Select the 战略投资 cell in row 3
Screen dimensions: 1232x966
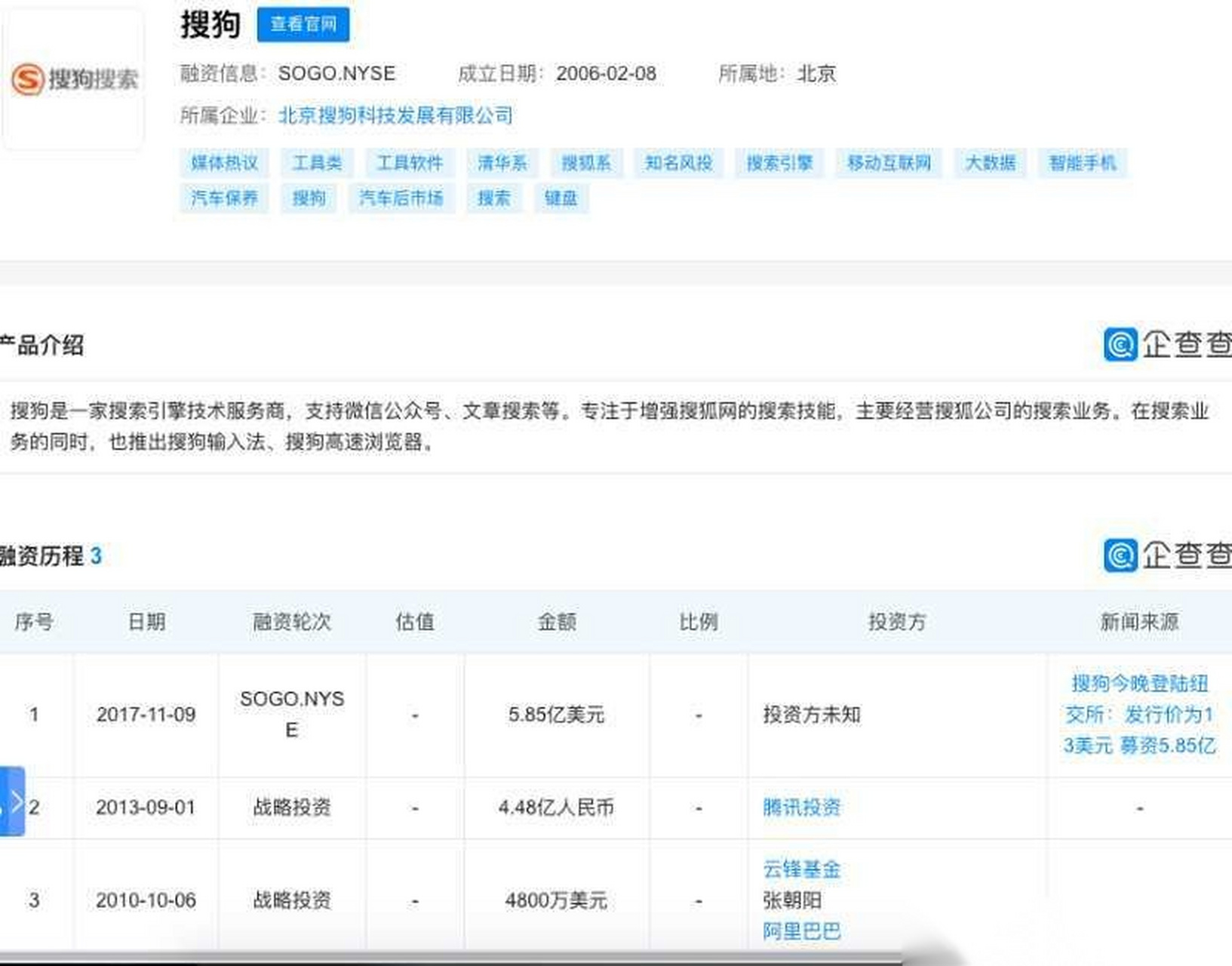pos(292,900)
